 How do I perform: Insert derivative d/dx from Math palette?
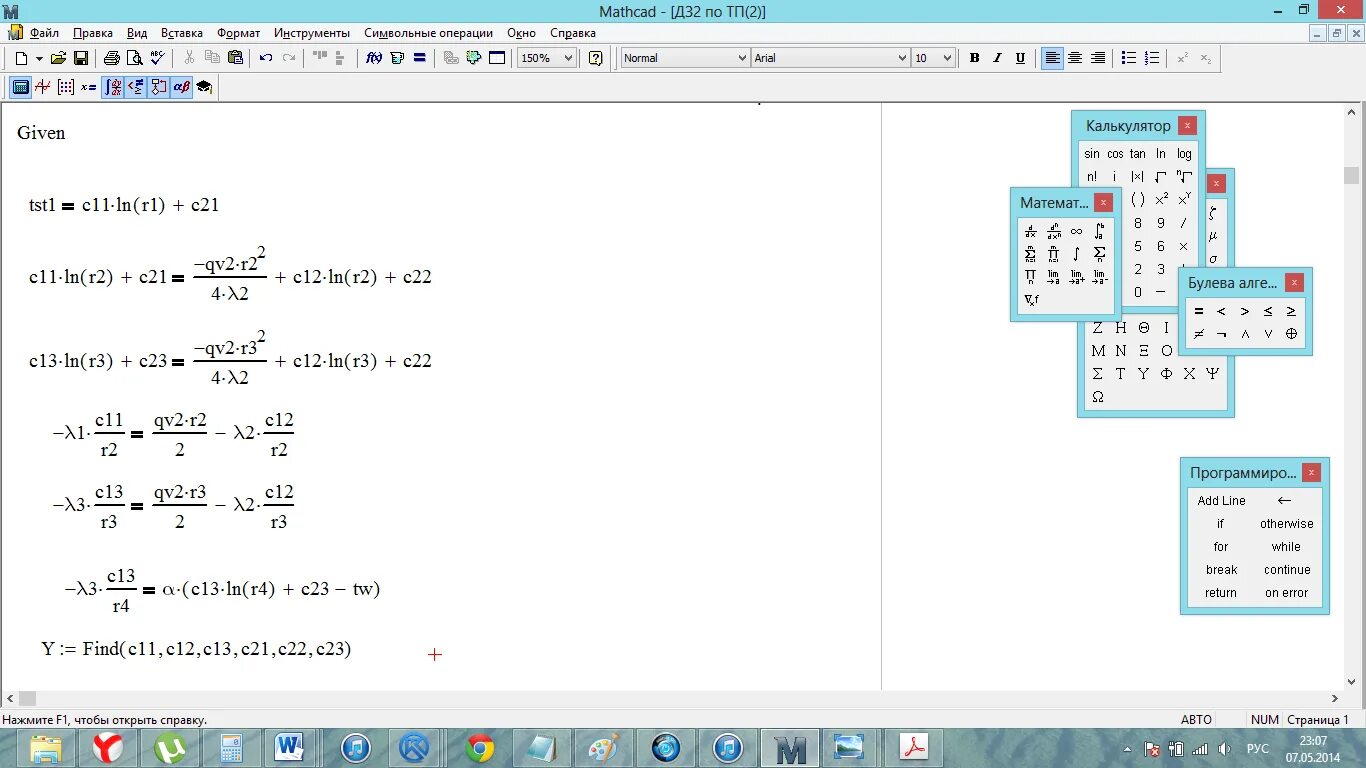coord(1031,231)
